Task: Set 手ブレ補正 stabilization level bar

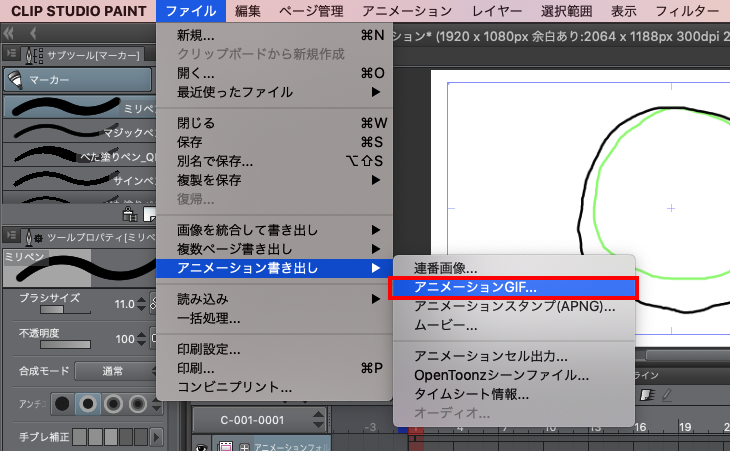Action: point(110,437)
